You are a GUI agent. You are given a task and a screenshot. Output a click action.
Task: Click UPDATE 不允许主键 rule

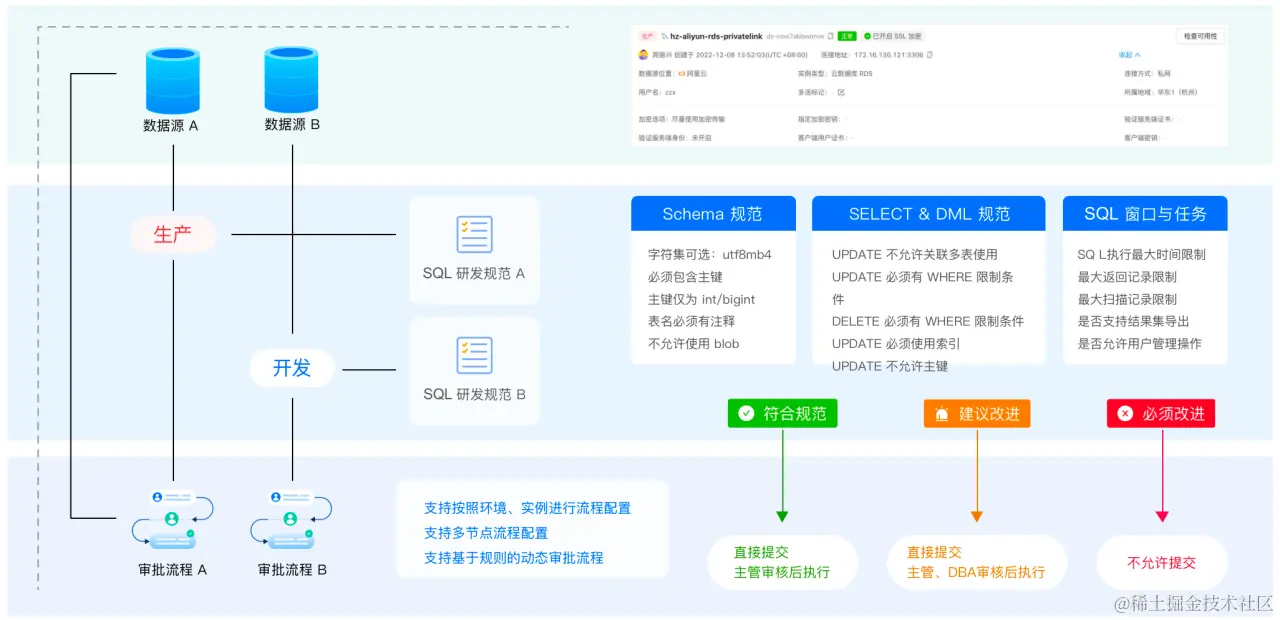889,366
